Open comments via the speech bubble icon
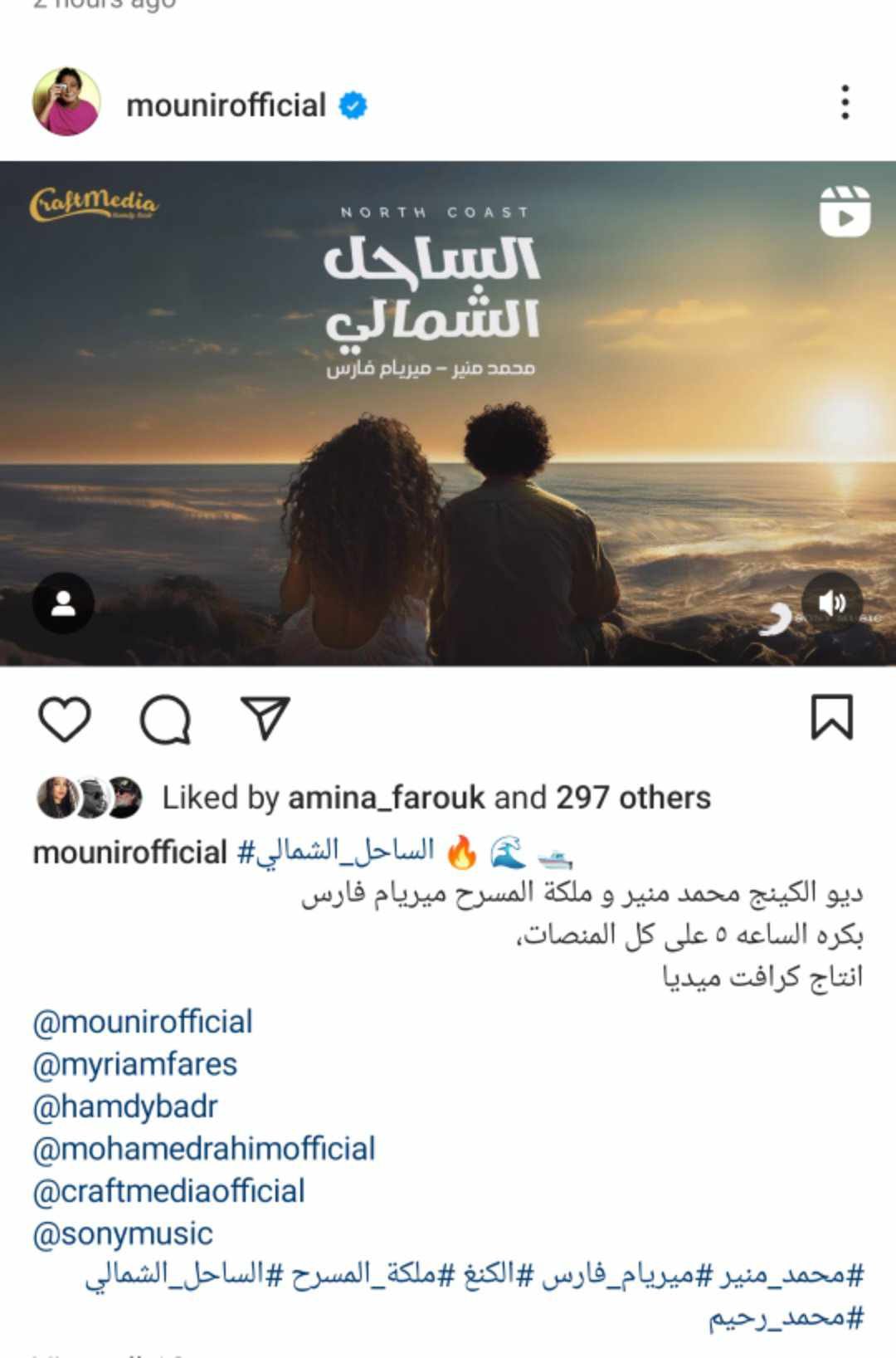896x1358 pixels. click(166, 719)
